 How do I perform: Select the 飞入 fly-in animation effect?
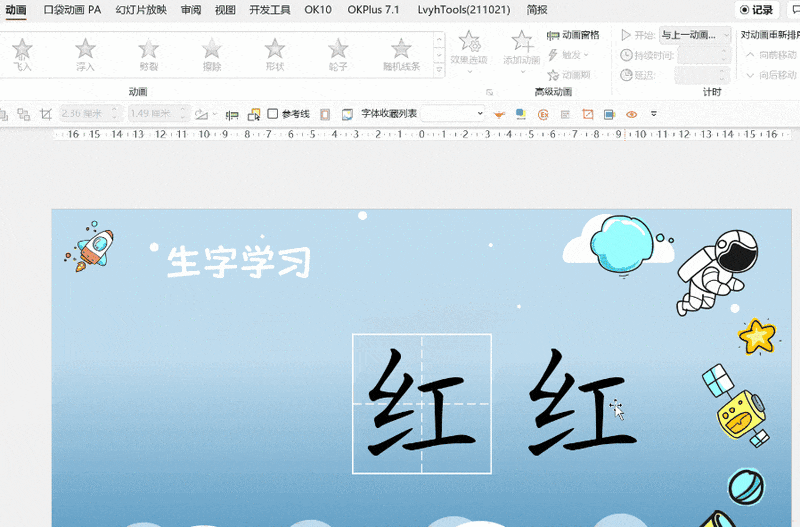23,52
